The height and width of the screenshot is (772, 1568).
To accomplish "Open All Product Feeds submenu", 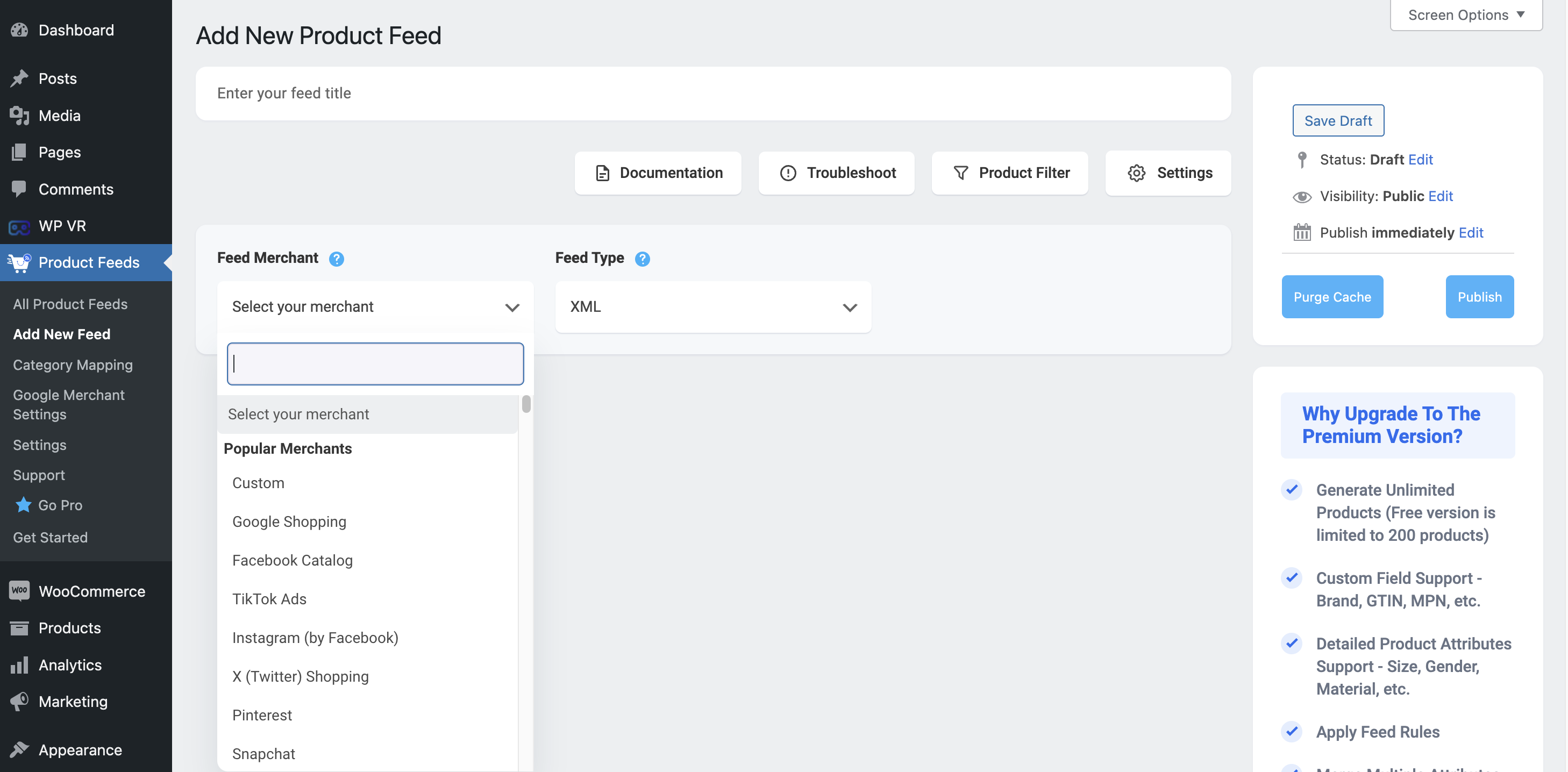I will [x=70, y=304].
